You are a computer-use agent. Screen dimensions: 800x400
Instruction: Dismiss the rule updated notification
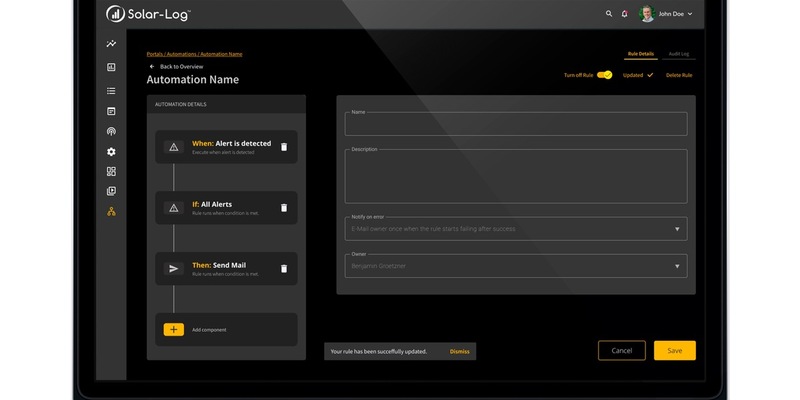(459, 352)
